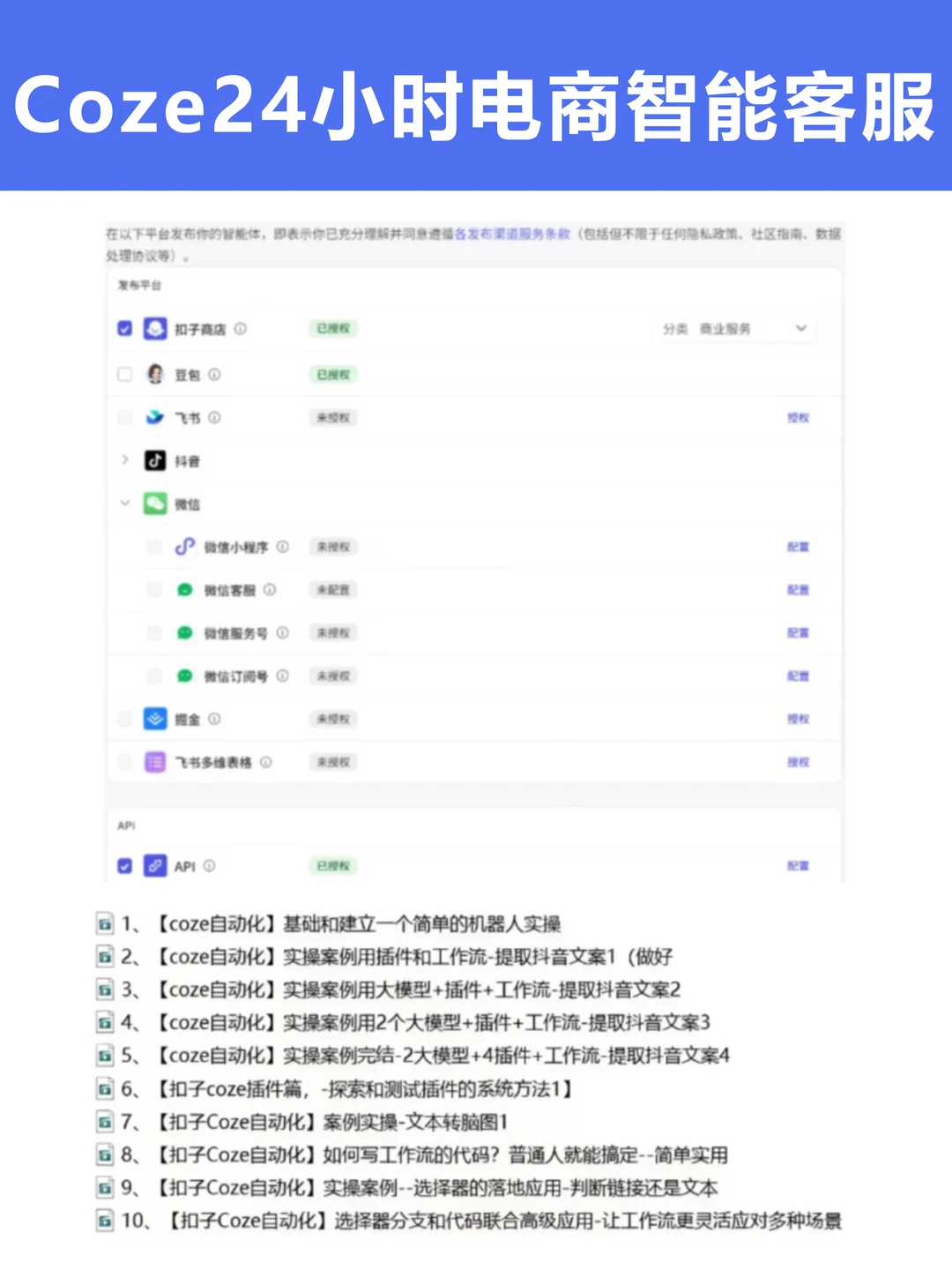This screenshot has height=1270, width=952.
Task: Open info tooltip next to 豆包
Action: click(x=214, y=374)
